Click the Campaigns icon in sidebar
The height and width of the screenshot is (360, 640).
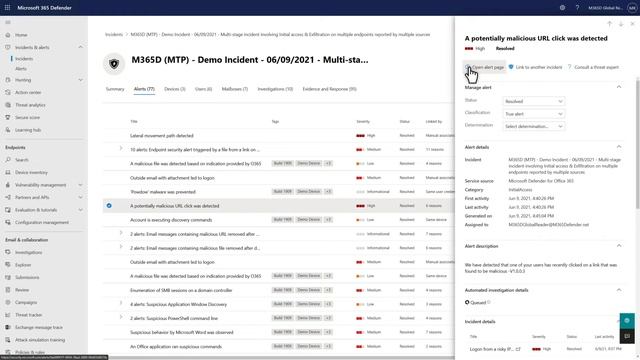[x=8, y=302]
